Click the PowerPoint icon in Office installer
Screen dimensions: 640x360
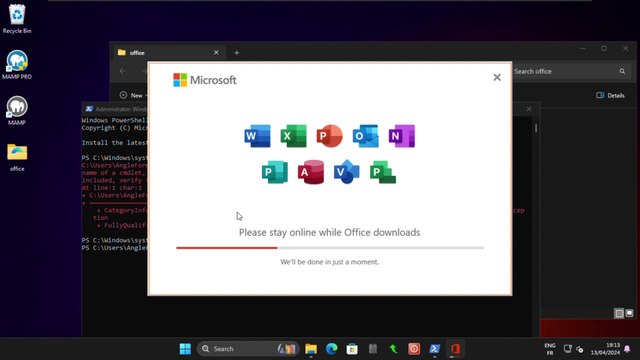pyautogui.click(x=329, y=136)
